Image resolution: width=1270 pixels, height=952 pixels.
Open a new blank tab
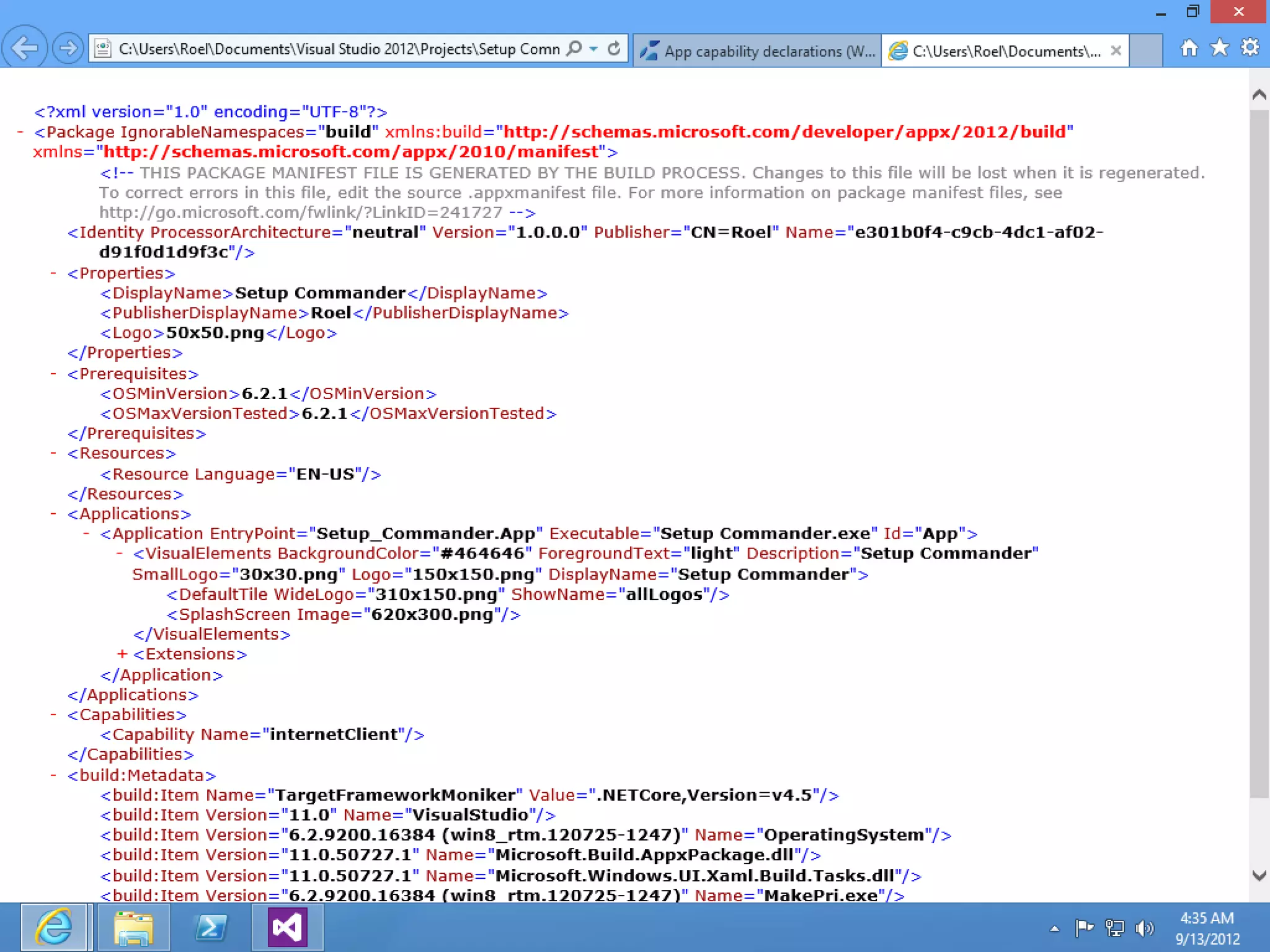[1146, 51]
